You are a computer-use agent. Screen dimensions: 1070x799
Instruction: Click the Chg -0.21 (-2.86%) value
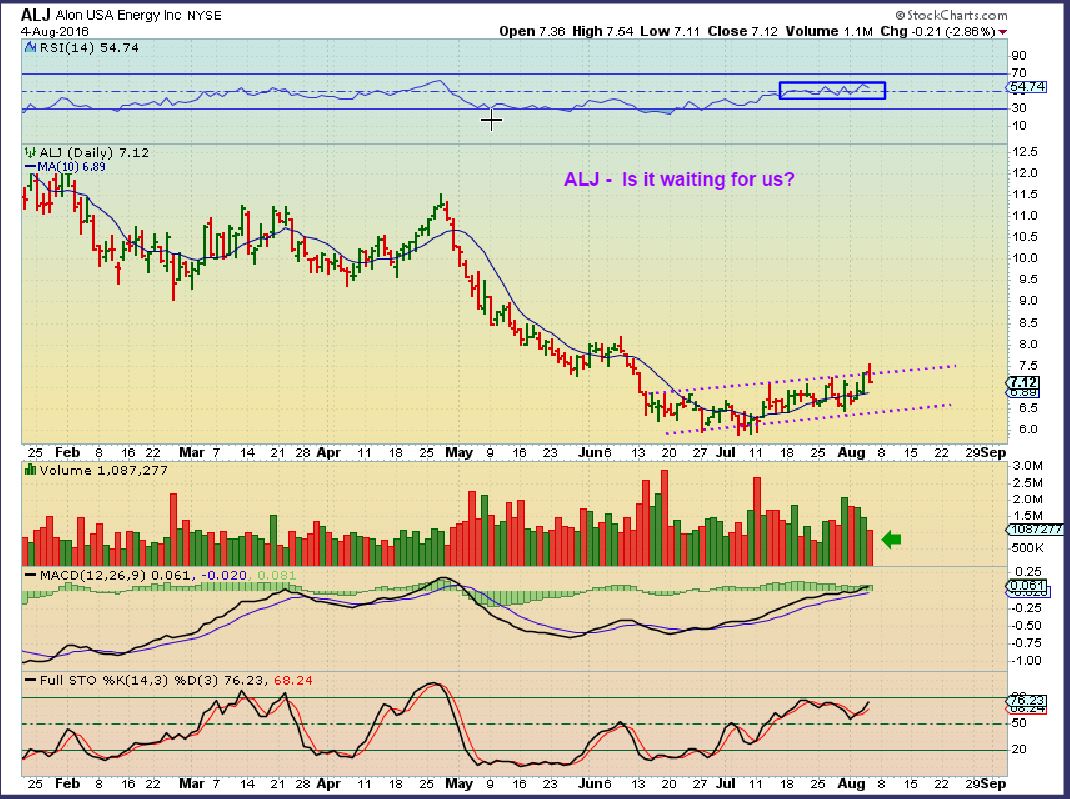938,31
